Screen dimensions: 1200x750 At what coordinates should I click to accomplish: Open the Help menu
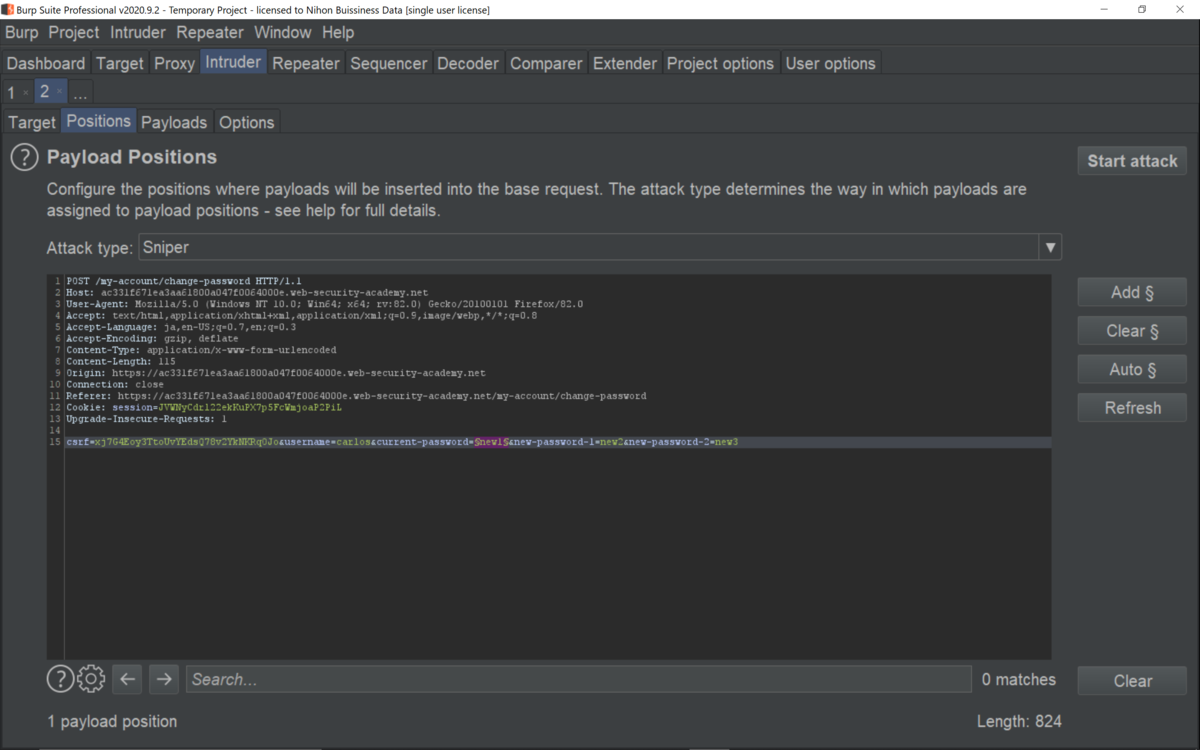click(338, 32)
